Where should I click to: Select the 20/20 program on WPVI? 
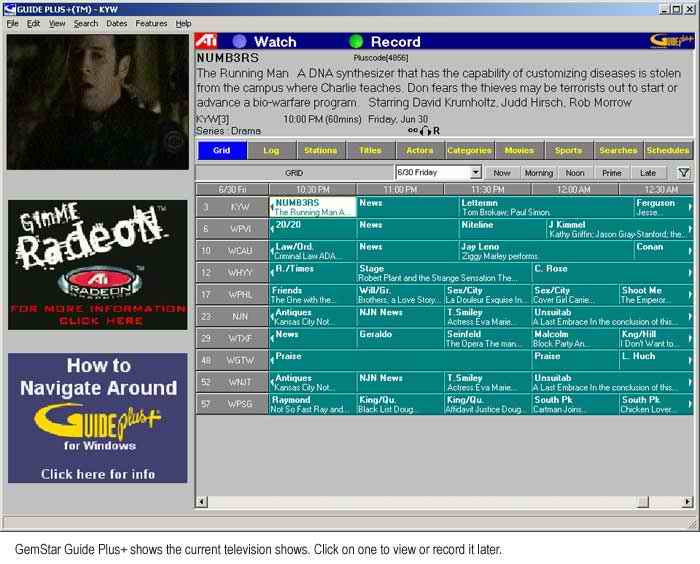pos(312,229)
